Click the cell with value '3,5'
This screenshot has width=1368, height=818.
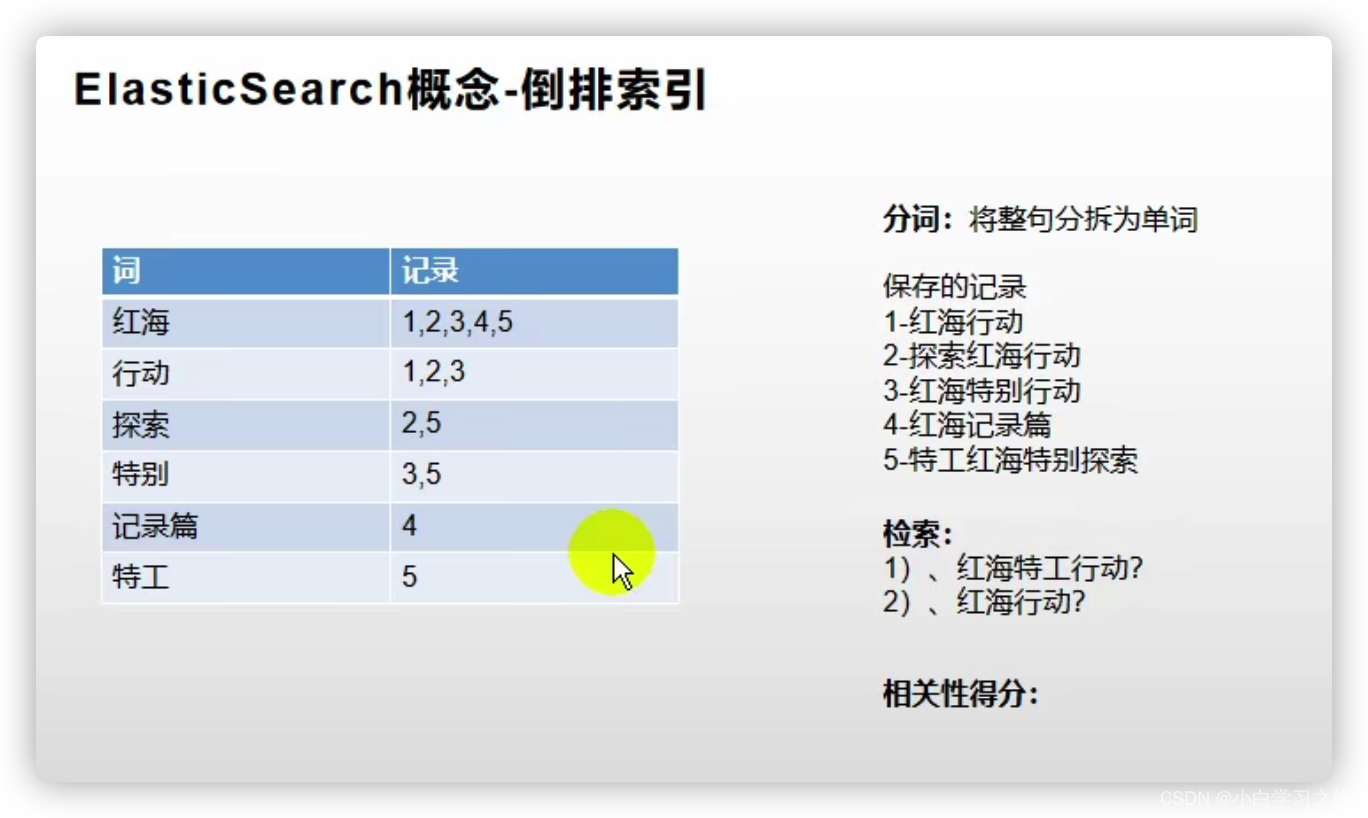coord(534,476)
